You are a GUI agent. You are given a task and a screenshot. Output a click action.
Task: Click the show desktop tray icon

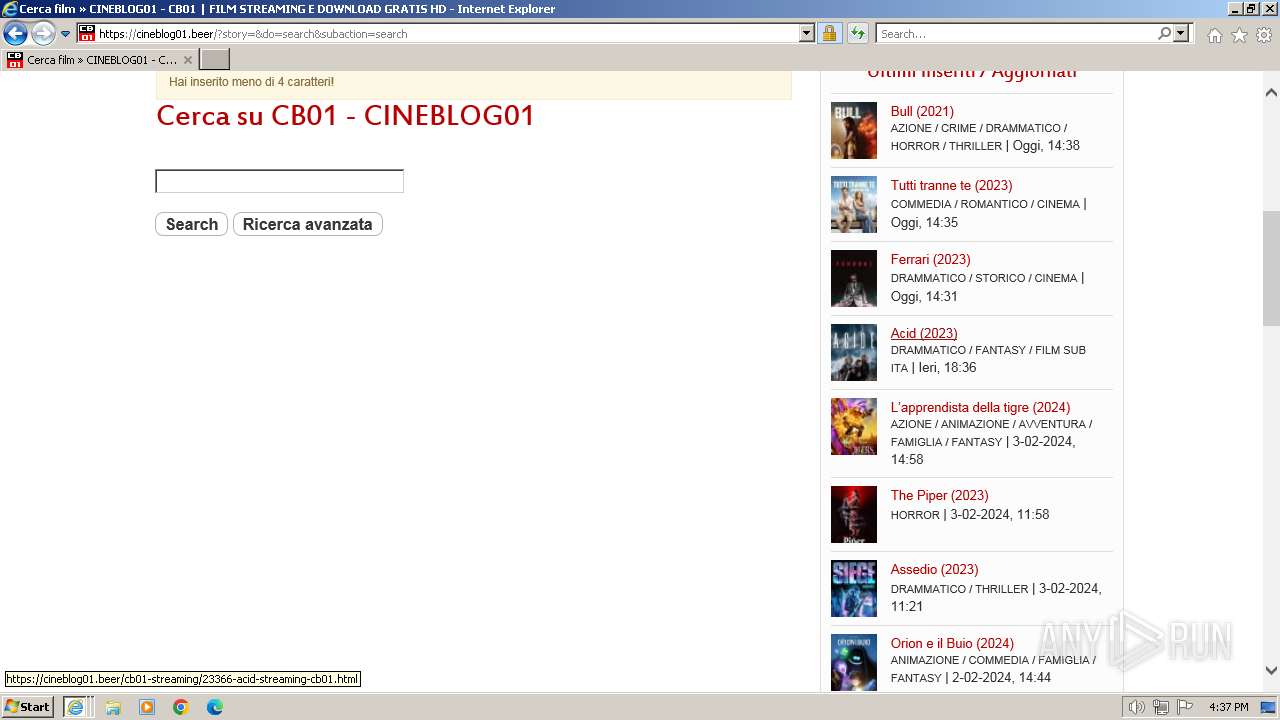pyautogui.click(x=1268, y=707)
